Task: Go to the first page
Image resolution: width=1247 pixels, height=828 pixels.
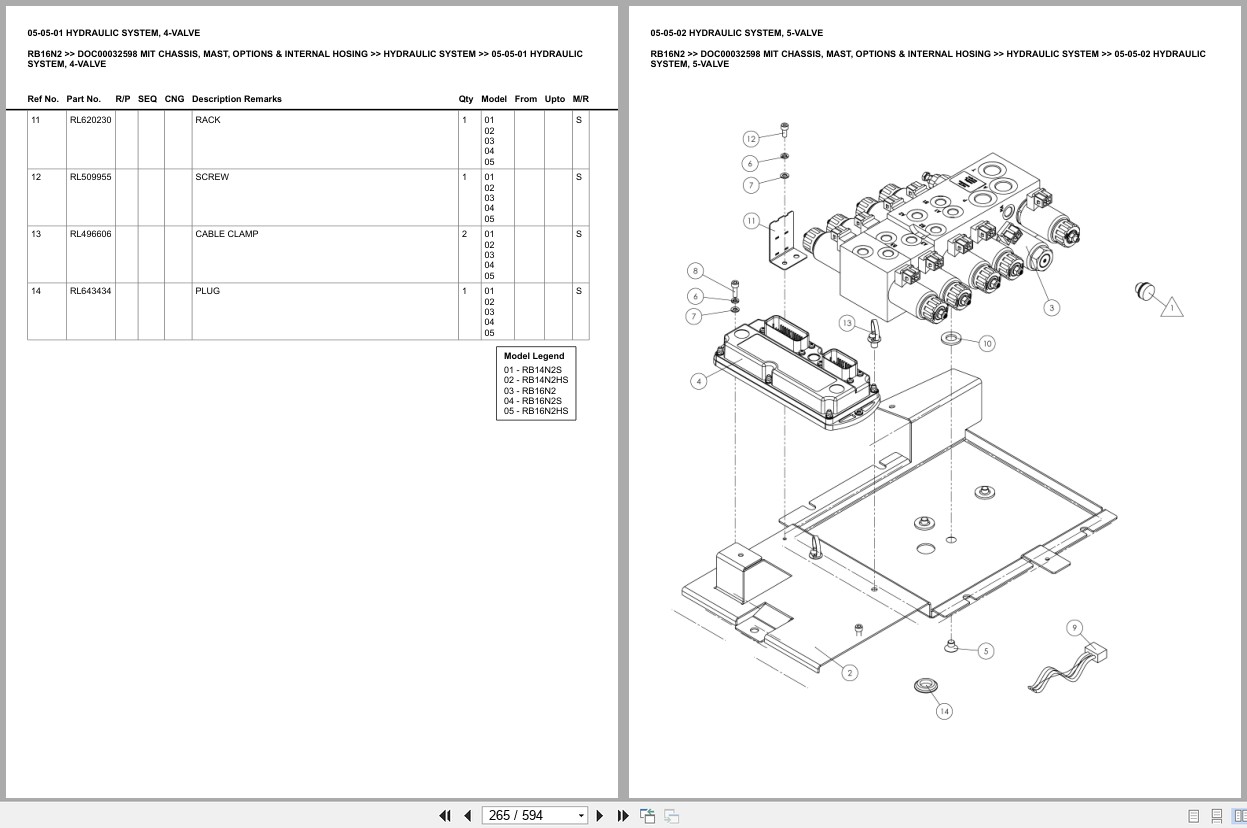Action: pos(445,816)
